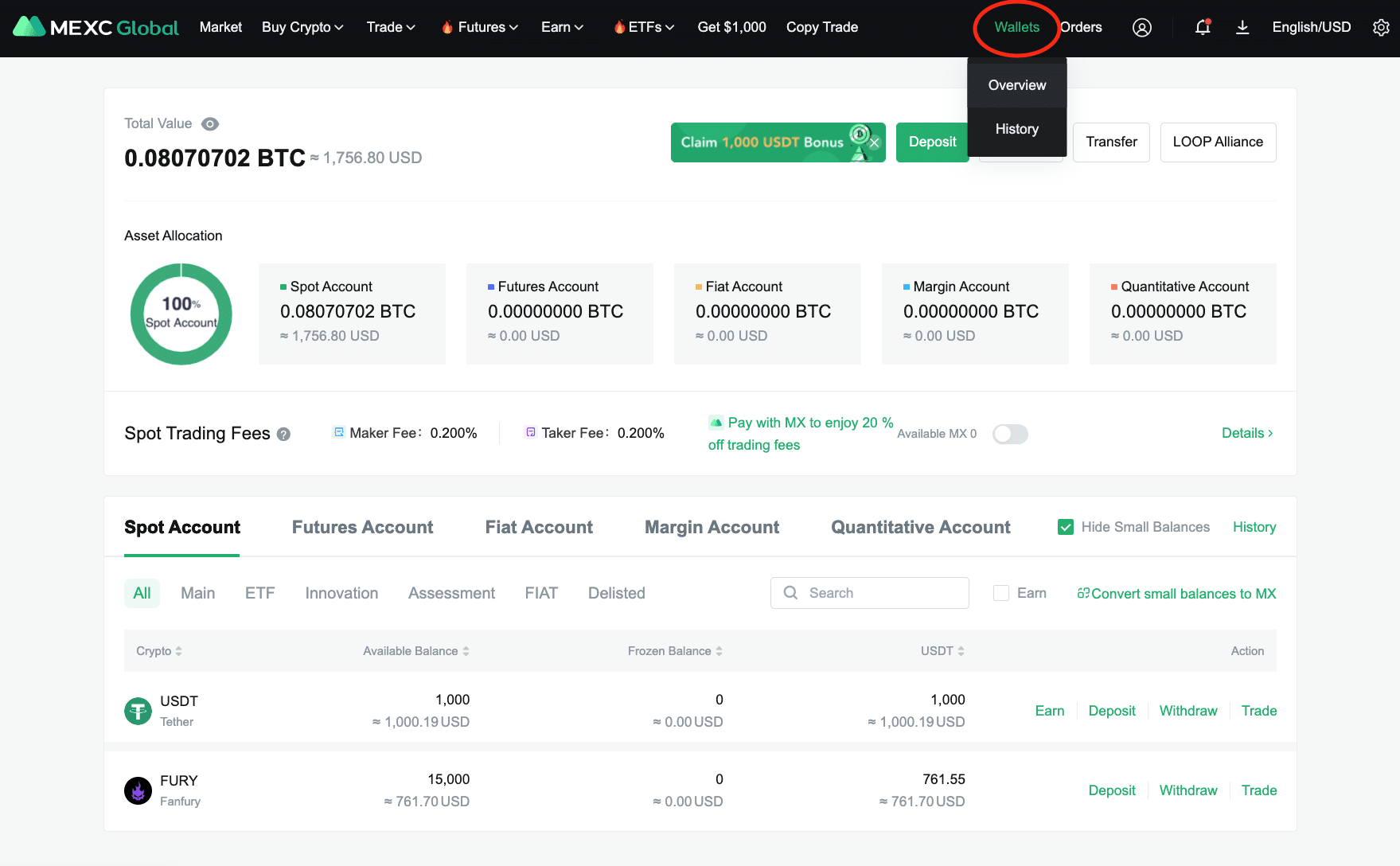Image resolution: width=1400 pixels, height=866 pixels.
Task: Filter by Assessment category
Action: 451,593
